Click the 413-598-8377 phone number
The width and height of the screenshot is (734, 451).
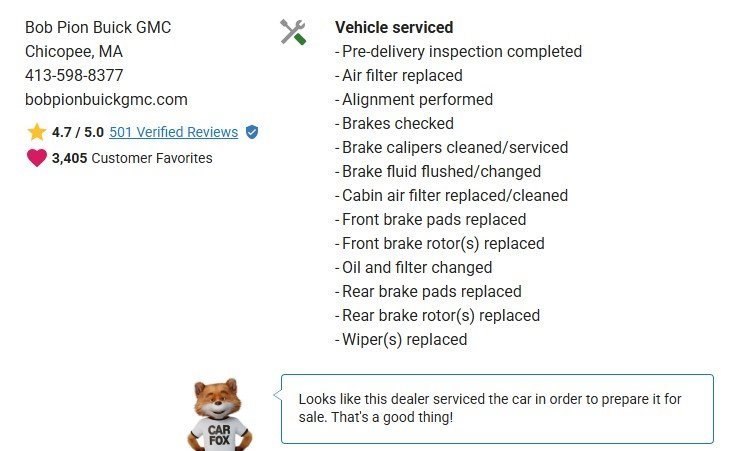pos(74,75)
